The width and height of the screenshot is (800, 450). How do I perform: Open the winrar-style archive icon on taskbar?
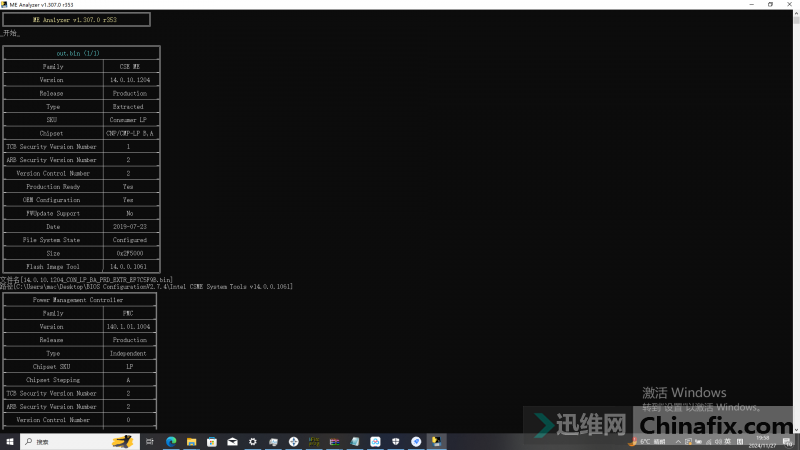click(334, 442)
